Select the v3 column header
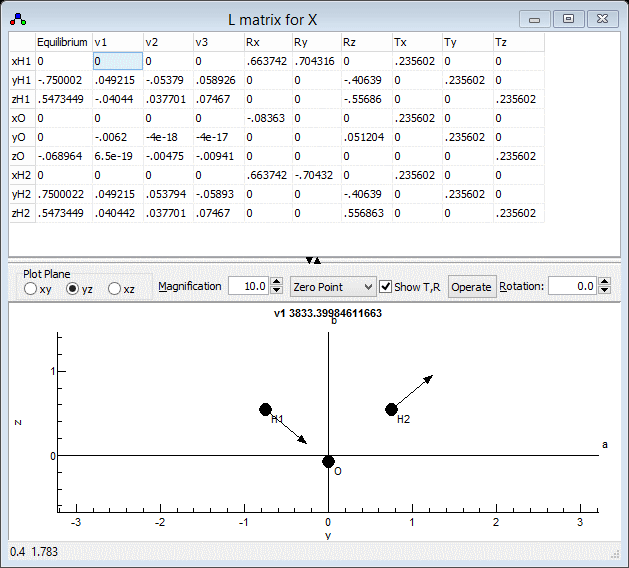Screen dimensions: 629x568 coord(219,43)
